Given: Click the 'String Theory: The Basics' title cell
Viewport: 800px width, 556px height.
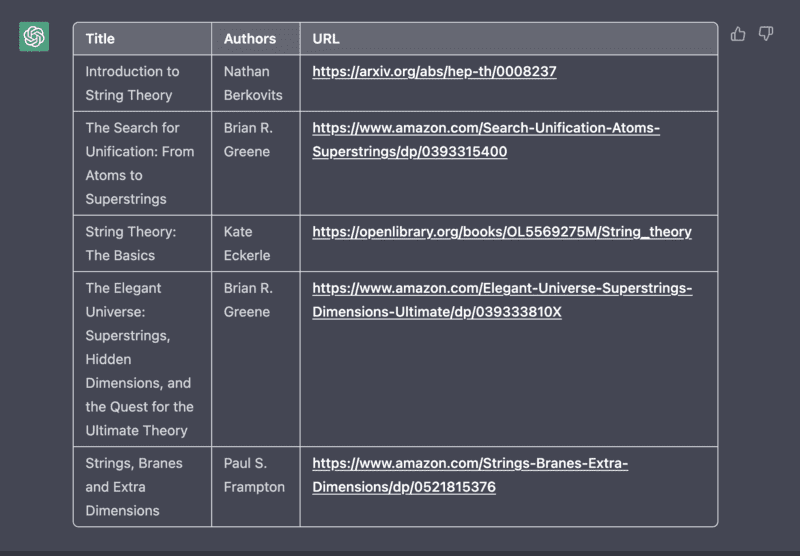Looking at the screenshot, I should click(130, 243).
